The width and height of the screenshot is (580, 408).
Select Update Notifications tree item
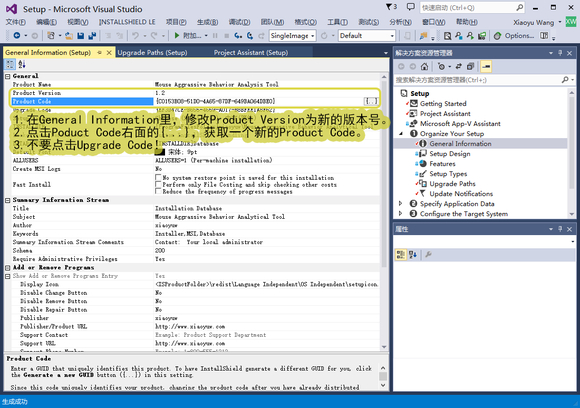[x=461, y=193]
